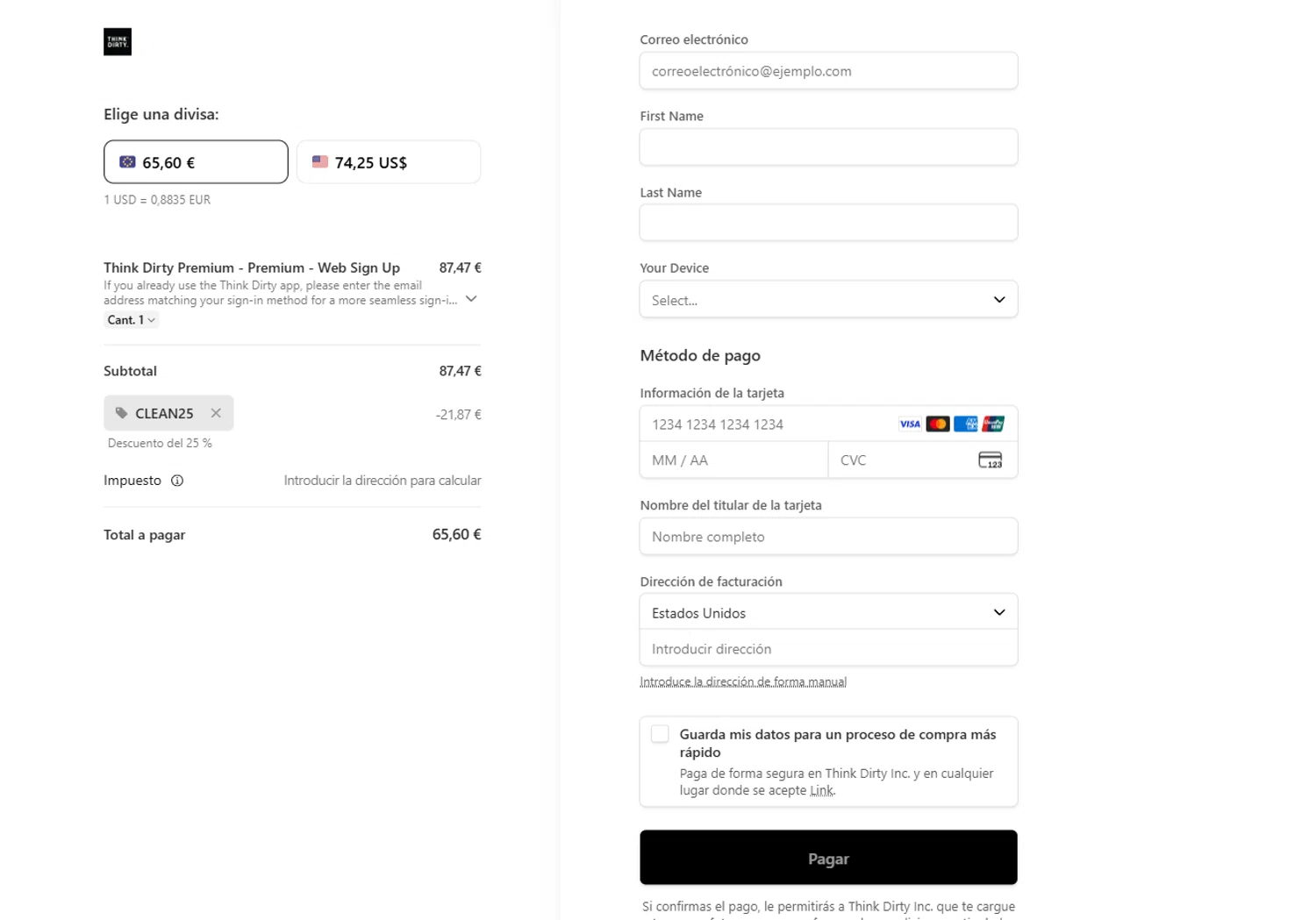Check the save my data checkbox
Viewport: 1316px width, 920px height.
click(660, 734)
